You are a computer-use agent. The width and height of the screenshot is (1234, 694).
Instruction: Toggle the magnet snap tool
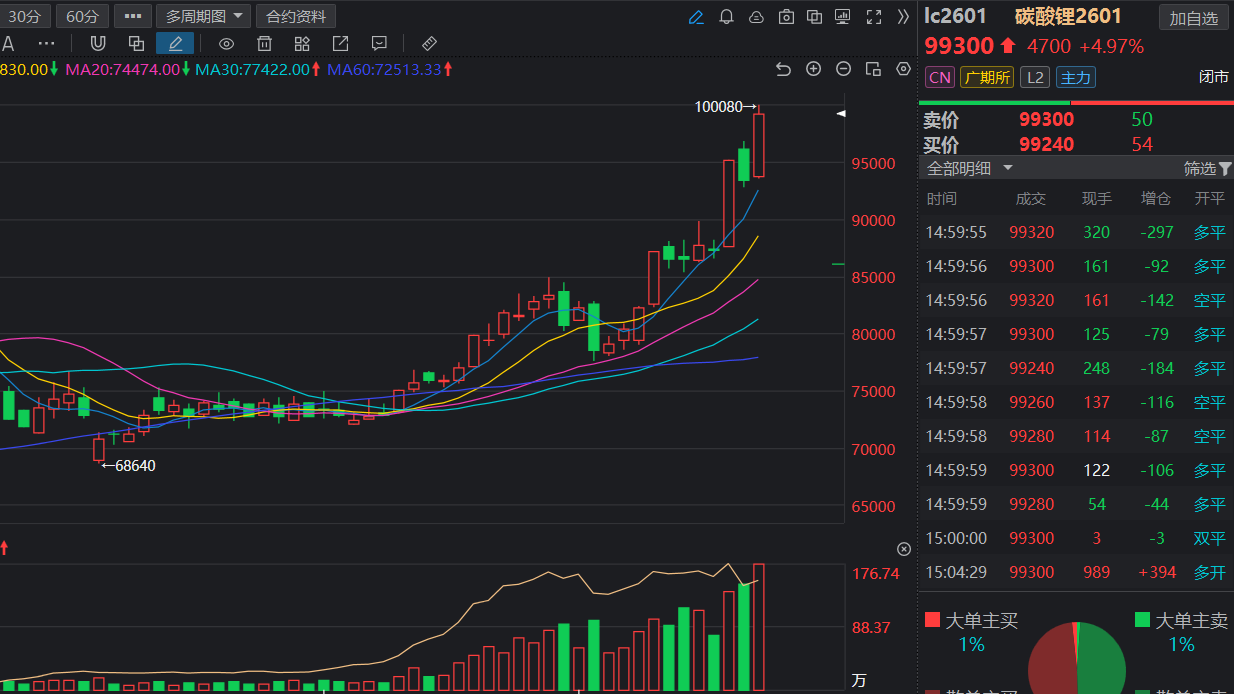coord(97,43)
